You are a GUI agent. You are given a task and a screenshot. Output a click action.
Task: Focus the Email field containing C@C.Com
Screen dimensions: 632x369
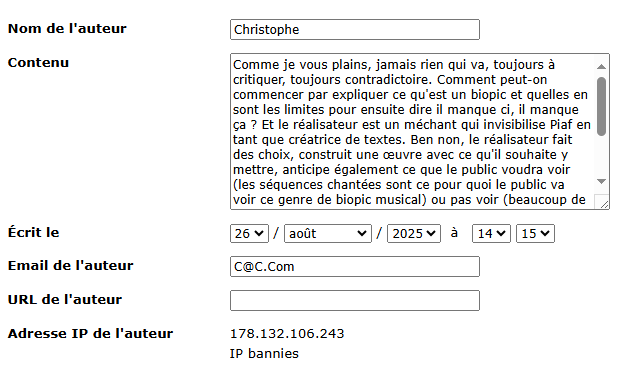point(355,267)
